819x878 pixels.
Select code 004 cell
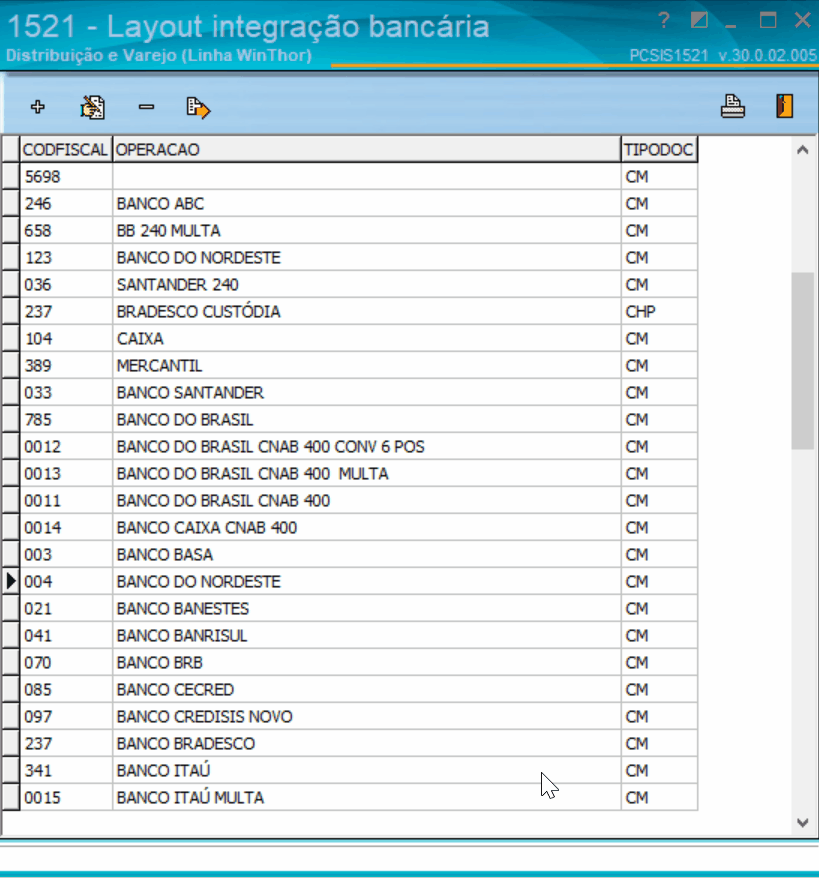(66, 581)
